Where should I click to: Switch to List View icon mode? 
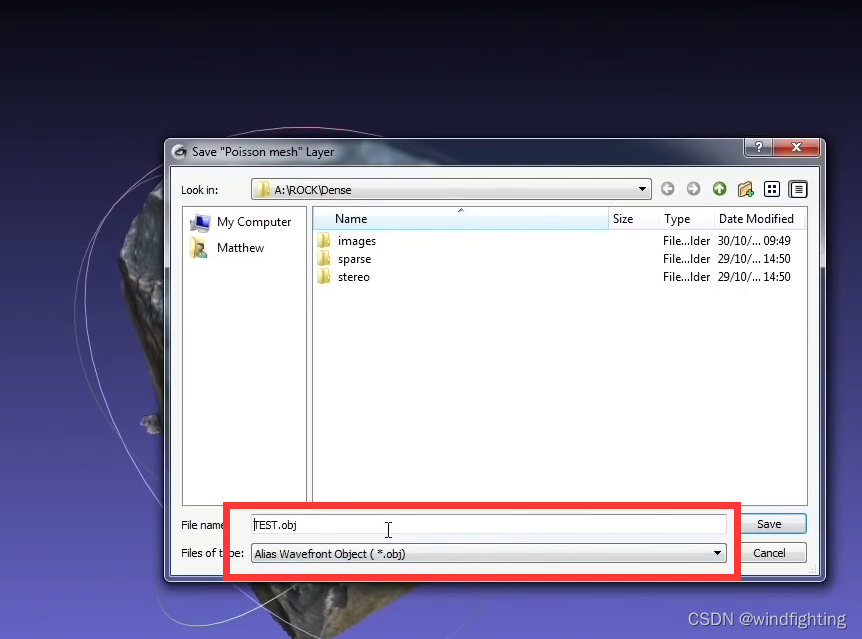(772, 189)
